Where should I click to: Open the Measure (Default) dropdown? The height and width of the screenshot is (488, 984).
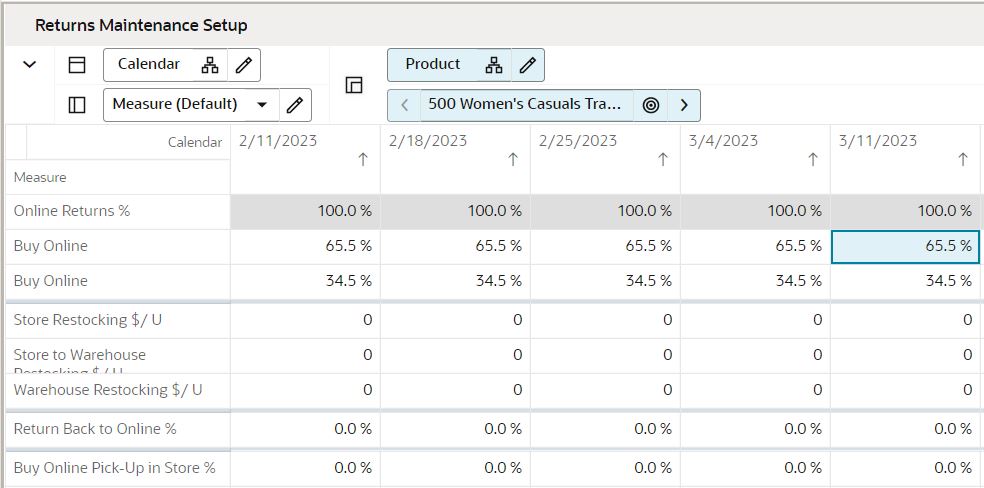pyautogui.click(x=262, y=104)
